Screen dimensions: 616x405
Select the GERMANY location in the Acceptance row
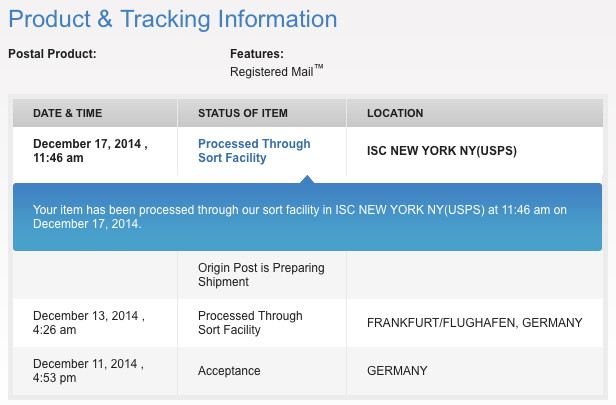click(397, 371)
